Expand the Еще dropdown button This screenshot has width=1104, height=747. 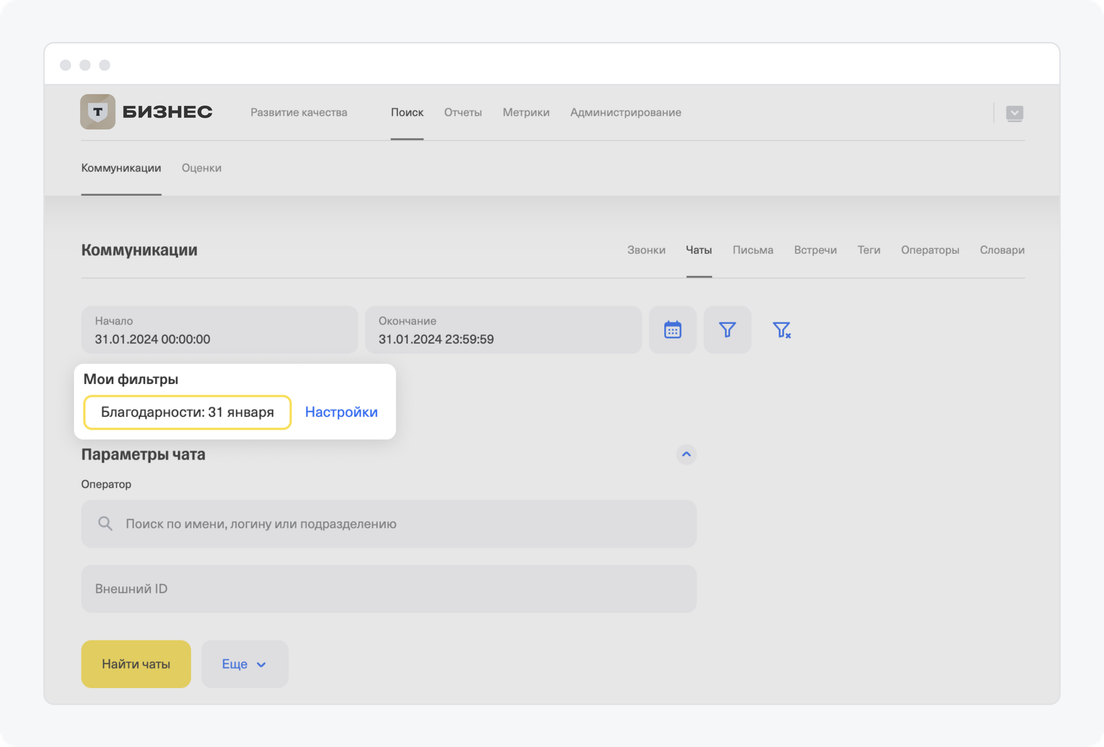(245, 664)
